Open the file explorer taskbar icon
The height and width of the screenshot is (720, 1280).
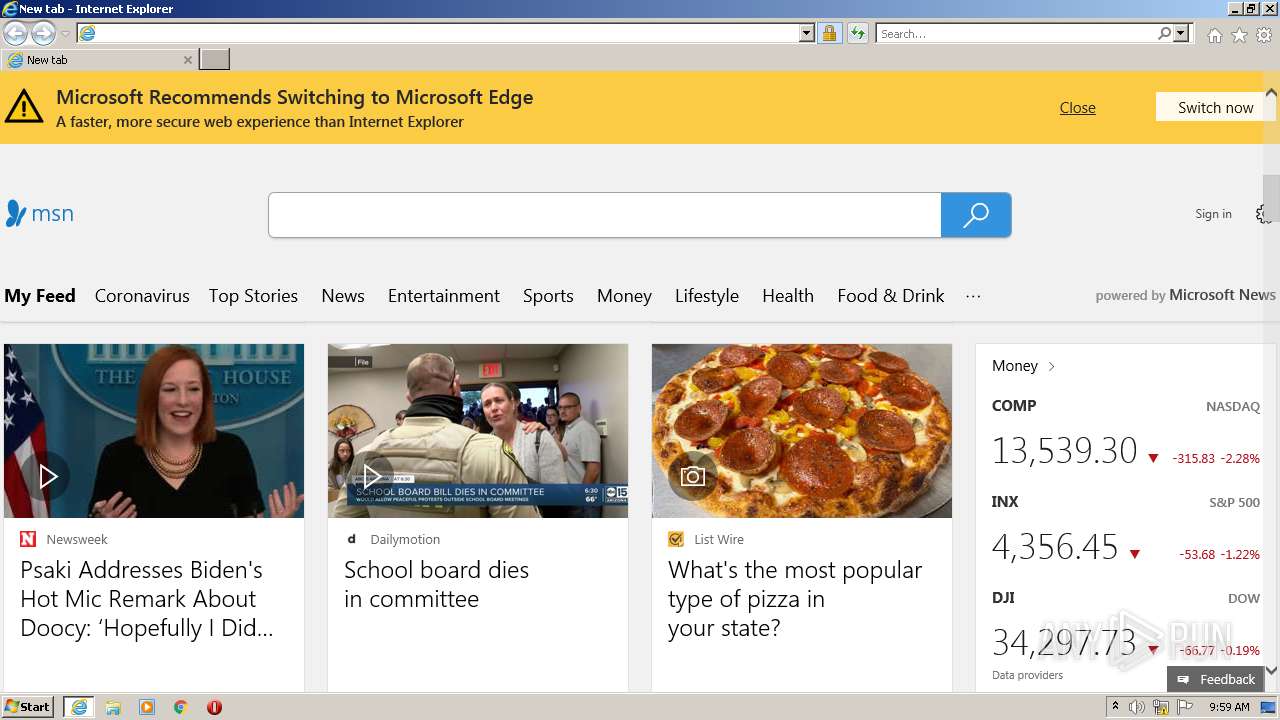pyautogui.click(x=113, y=707)
